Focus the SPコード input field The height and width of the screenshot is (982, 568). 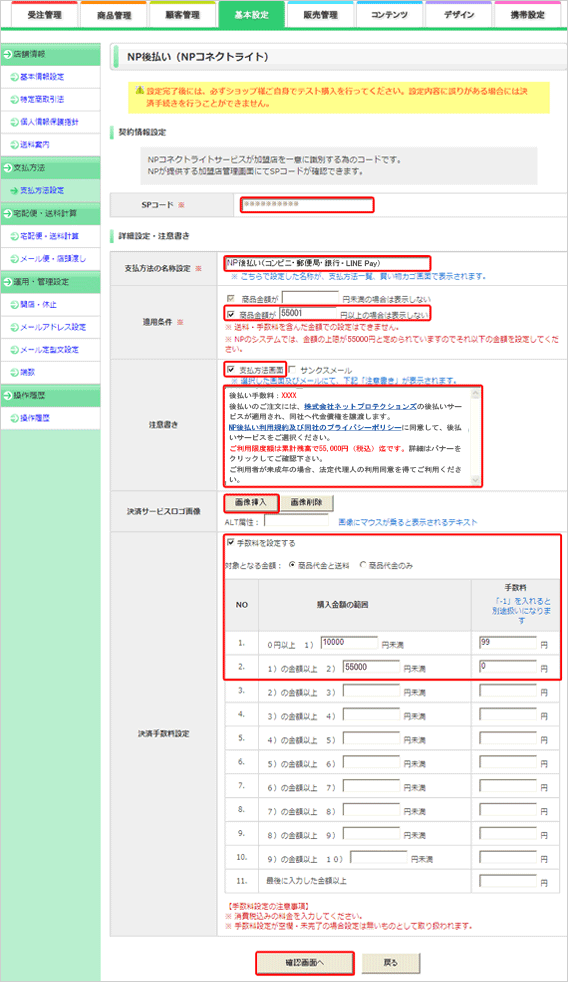pyautogui.click(x=307, y=204)
